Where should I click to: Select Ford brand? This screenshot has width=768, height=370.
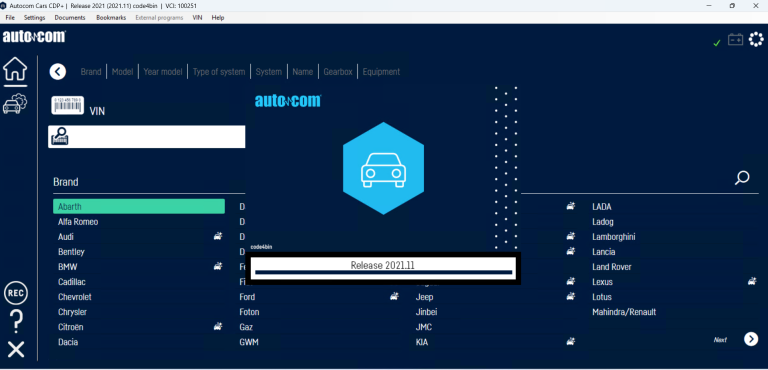click(x=247, y=296)
